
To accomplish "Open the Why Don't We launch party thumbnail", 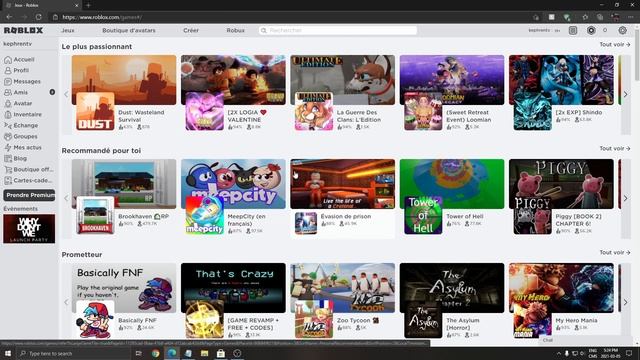I will tap(29, 229).
